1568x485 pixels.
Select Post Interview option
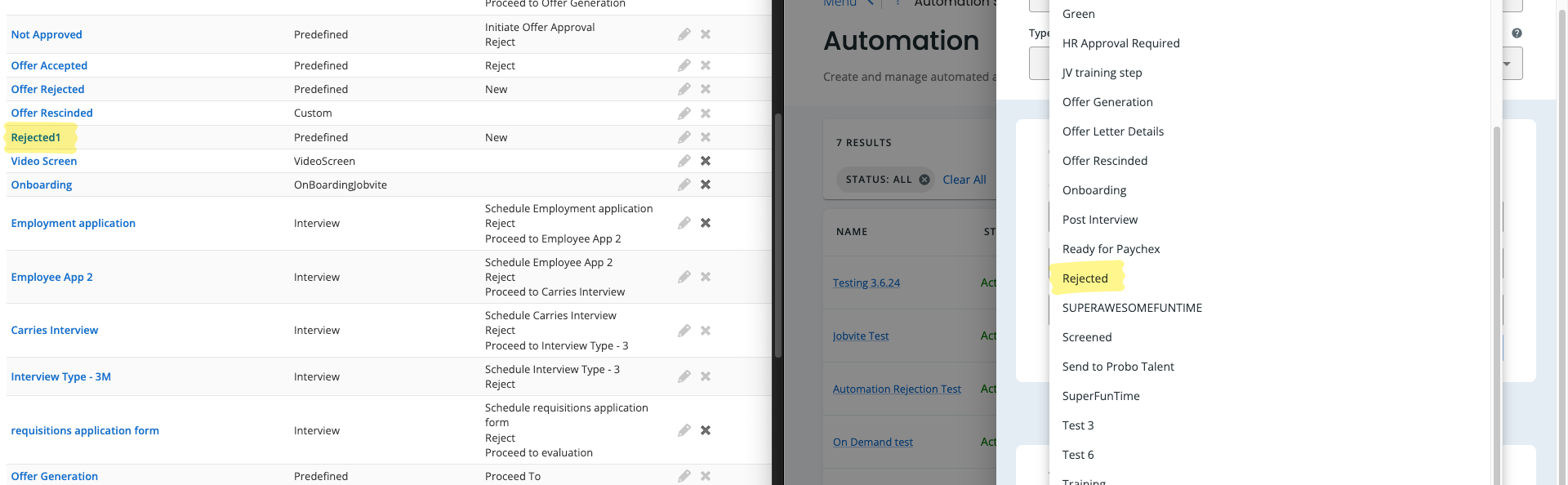1100,220
